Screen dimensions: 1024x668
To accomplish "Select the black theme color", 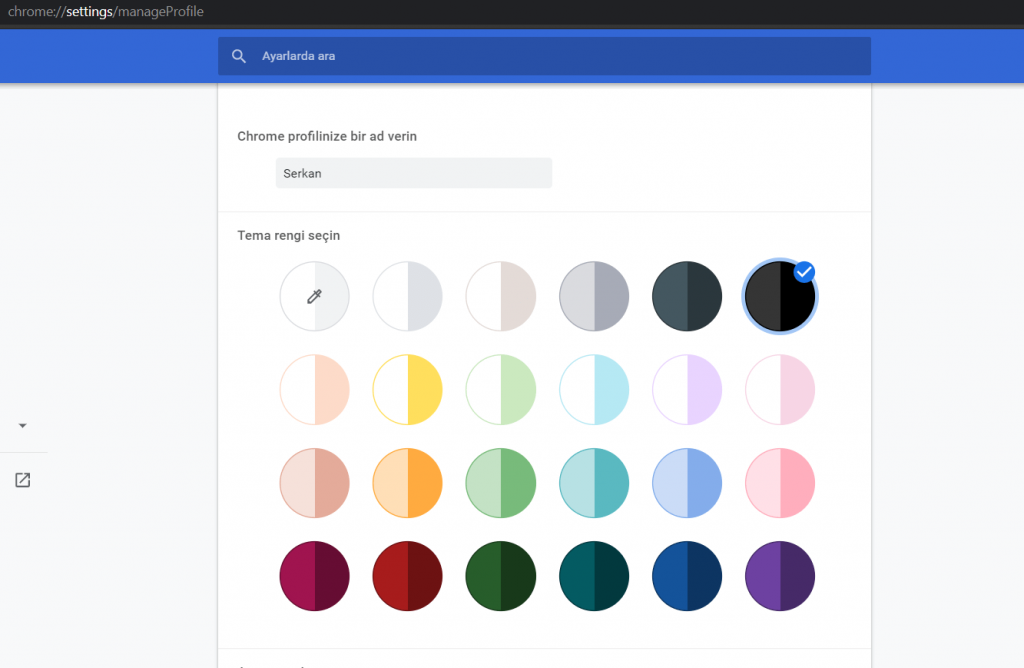I will click(778, 298).
